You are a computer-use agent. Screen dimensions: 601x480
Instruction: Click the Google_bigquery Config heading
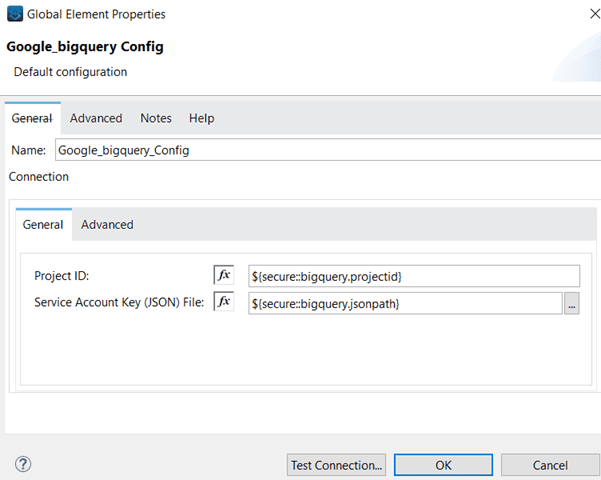point(85,47)
